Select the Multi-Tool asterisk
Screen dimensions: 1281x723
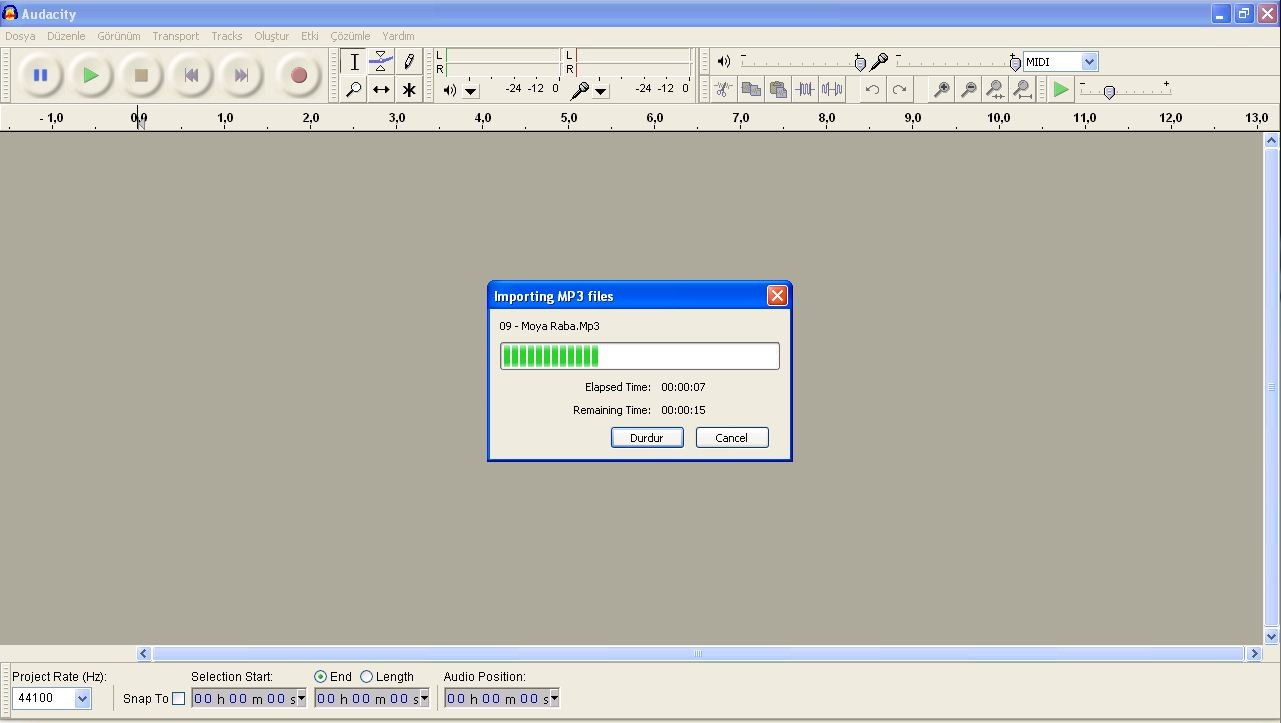coord(408,90)
